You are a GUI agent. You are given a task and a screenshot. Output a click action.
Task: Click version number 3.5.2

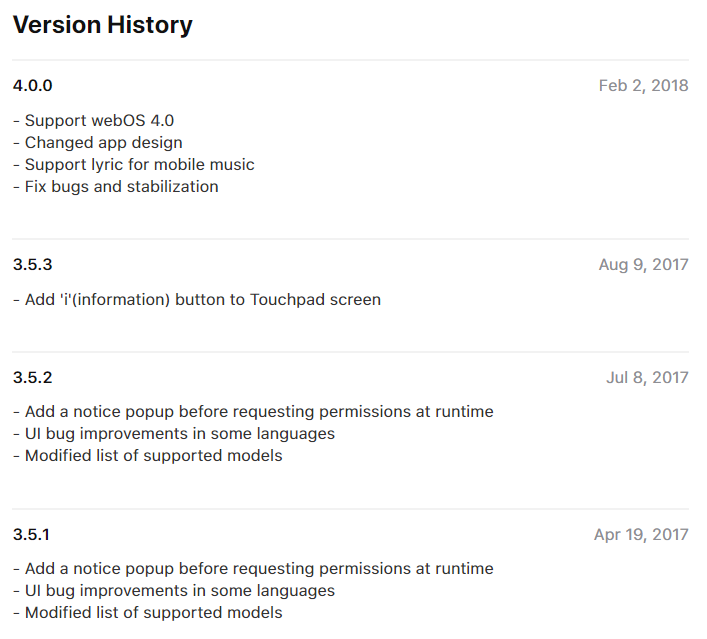pos(32,377)
